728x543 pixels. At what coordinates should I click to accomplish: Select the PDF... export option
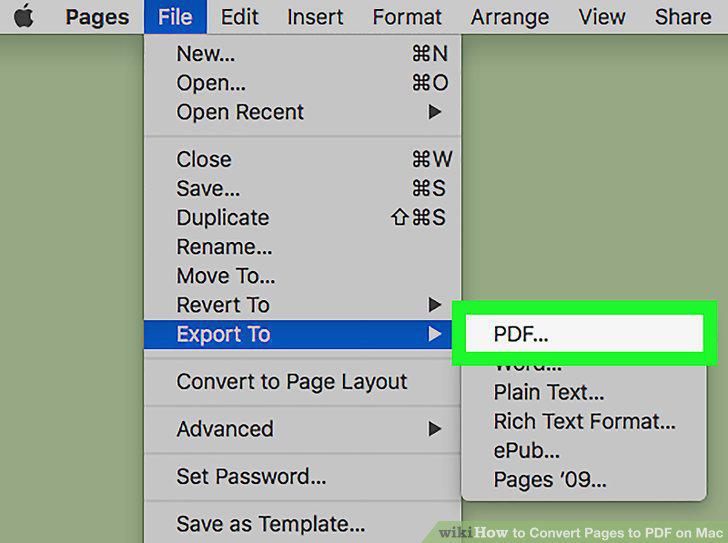585,334
